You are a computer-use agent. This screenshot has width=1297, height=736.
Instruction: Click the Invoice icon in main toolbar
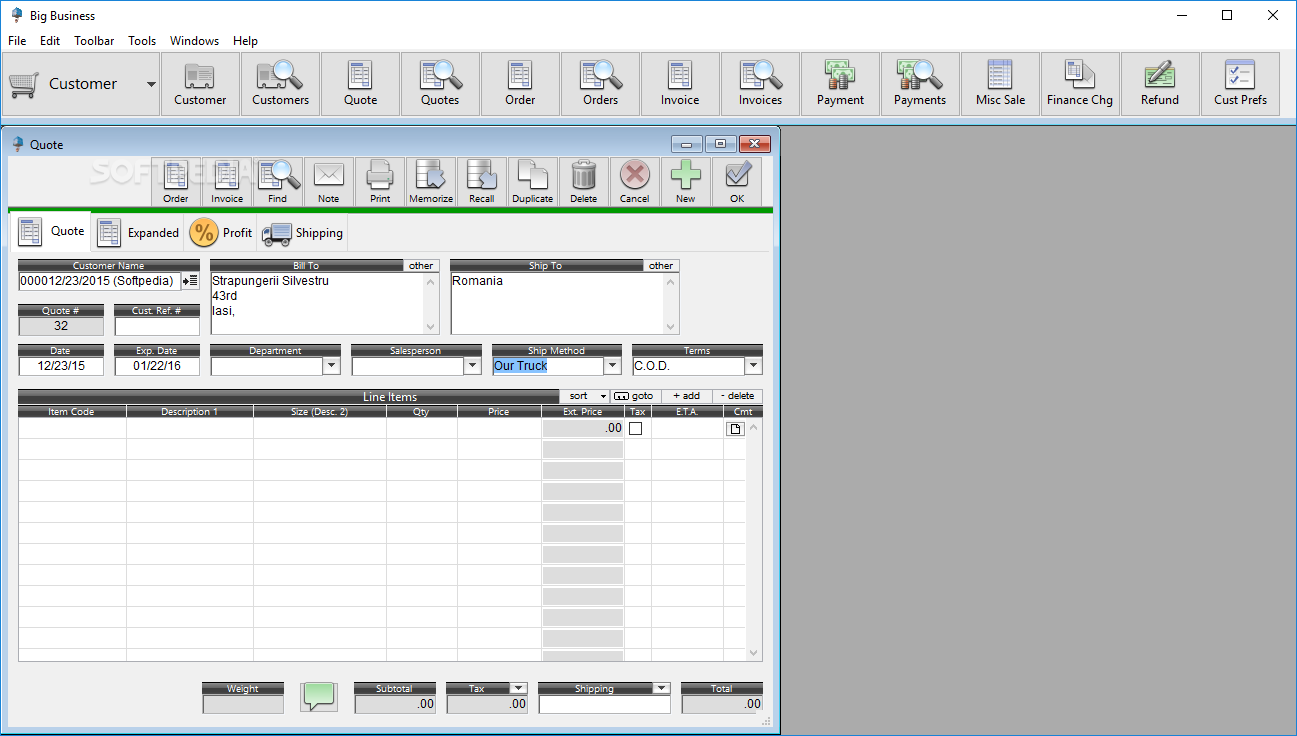pyautogui.click(x=680, y=84)
